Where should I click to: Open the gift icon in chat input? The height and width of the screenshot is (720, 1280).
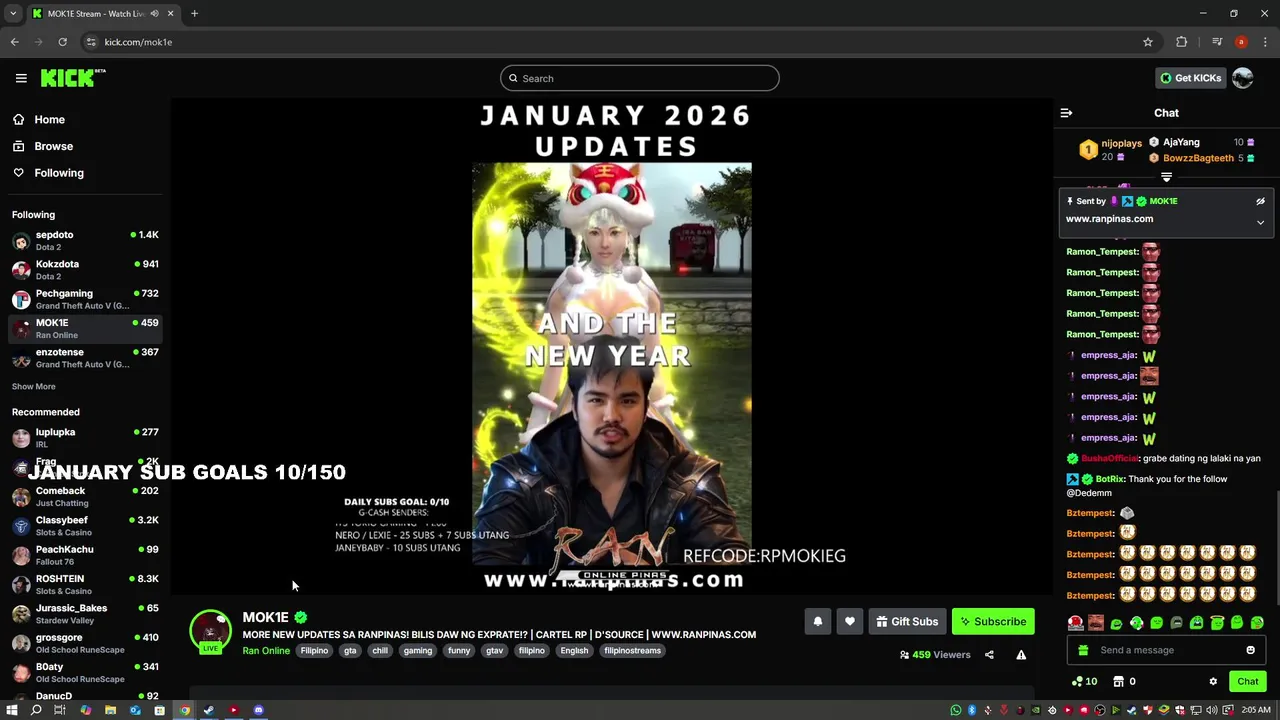point(1082,650)
